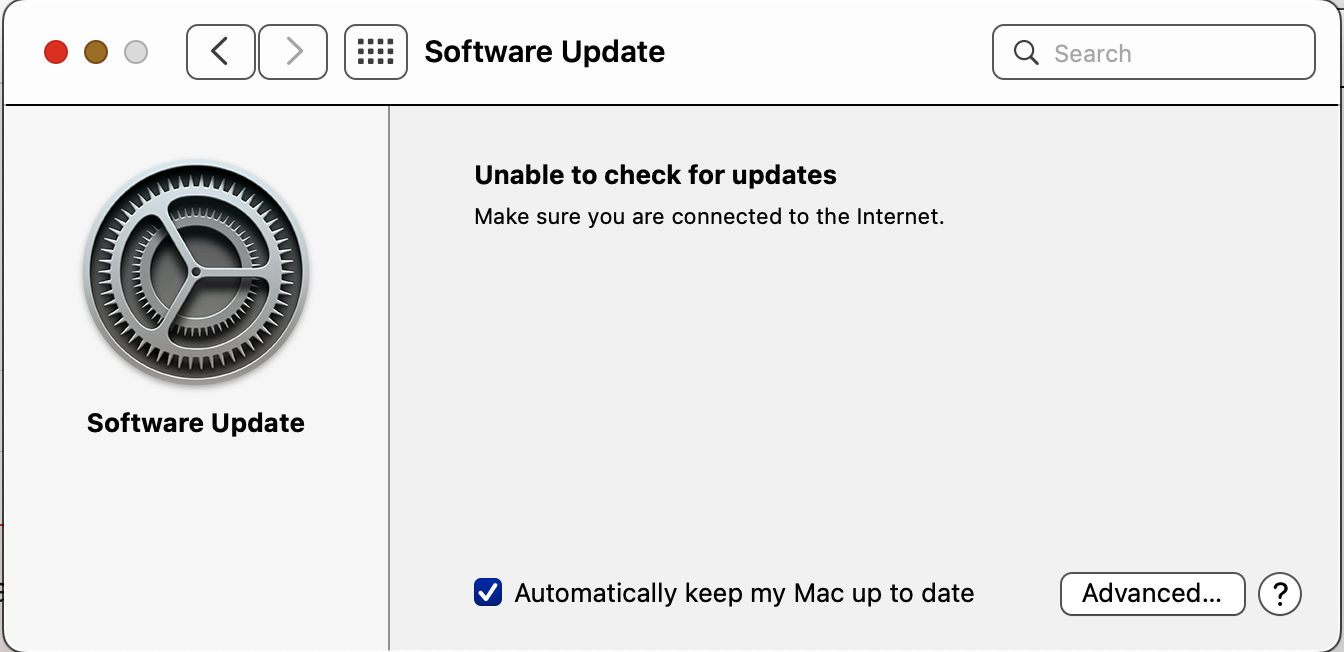The height and width of the screenshot is (652, 1344).
Task: Click the Software Update window title
Action: 545,51
